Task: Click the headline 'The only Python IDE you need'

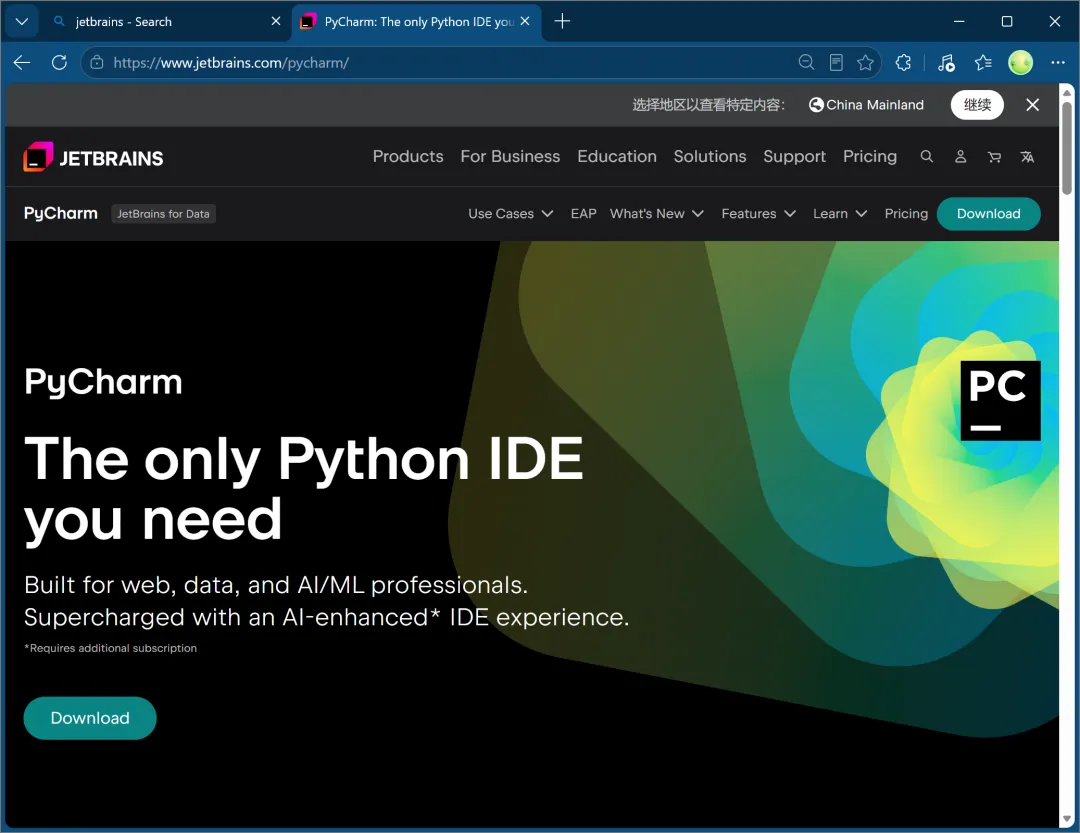Action: [303, 489]
